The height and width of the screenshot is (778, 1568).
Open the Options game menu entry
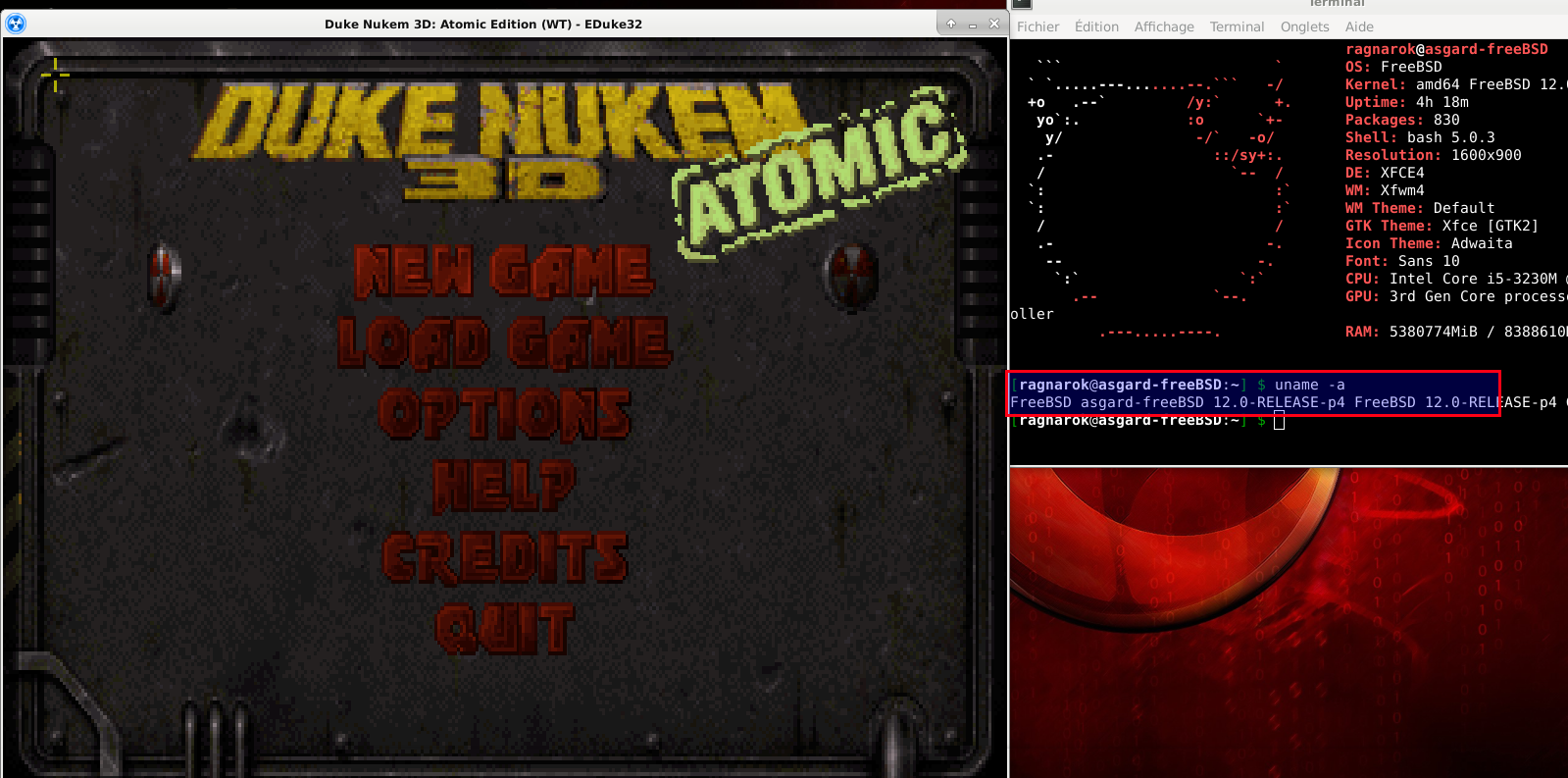[505, 414]
